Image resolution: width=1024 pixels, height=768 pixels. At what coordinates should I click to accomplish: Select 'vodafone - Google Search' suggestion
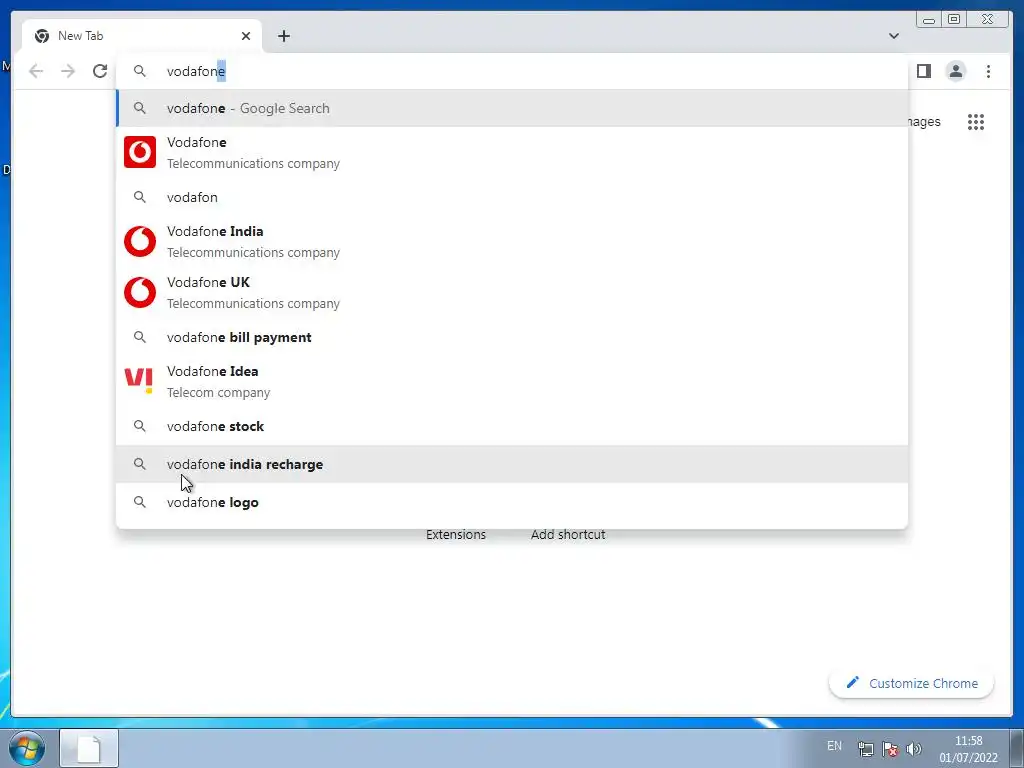coord(512,108)
